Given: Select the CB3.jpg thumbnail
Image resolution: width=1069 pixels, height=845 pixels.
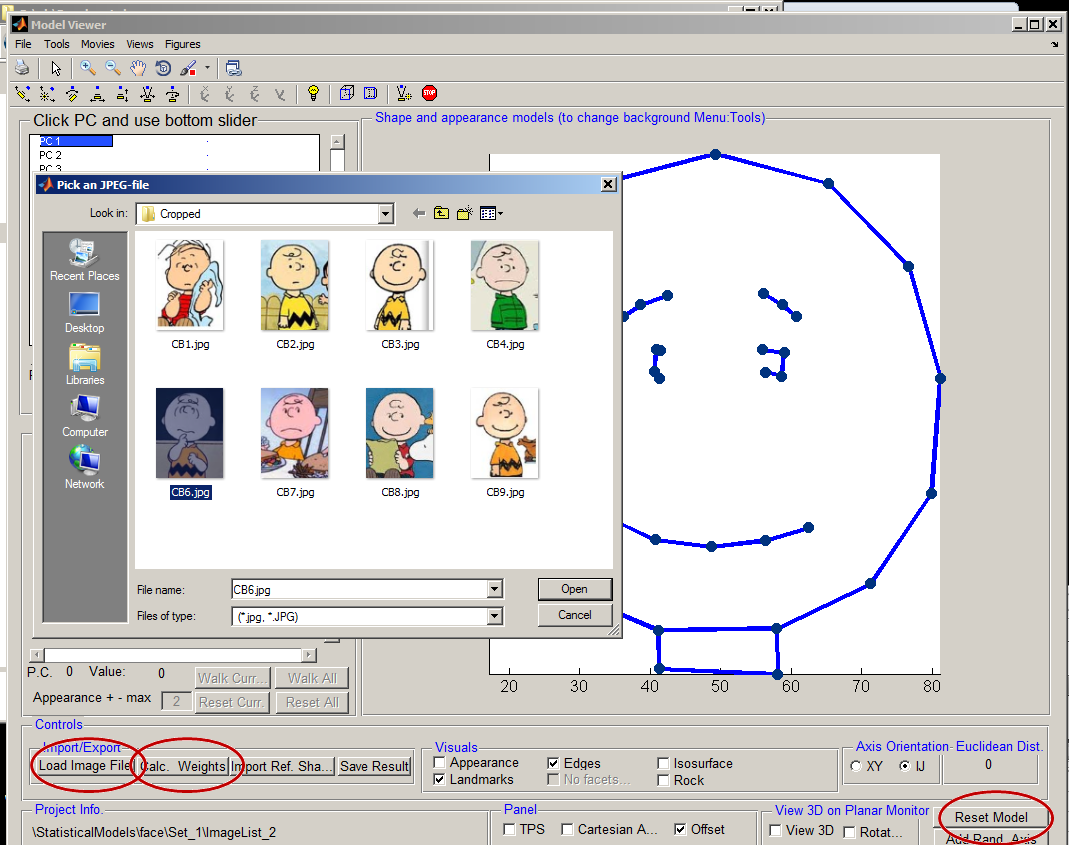Looking at the screenshot, I should click(x=400, y=286).
